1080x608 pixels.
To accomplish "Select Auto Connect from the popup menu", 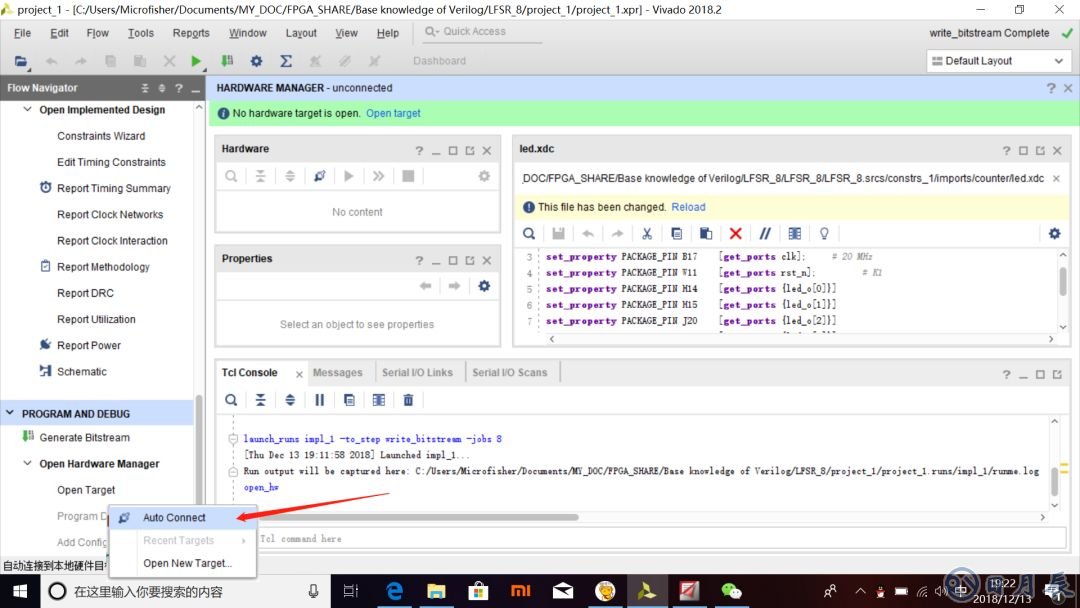I will 174,518.
